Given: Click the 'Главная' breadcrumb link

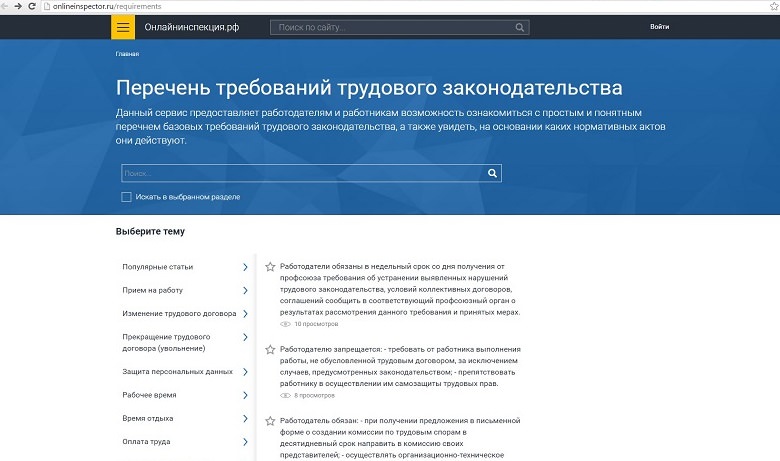Looking at the screenshot, I should click(127, 54).
